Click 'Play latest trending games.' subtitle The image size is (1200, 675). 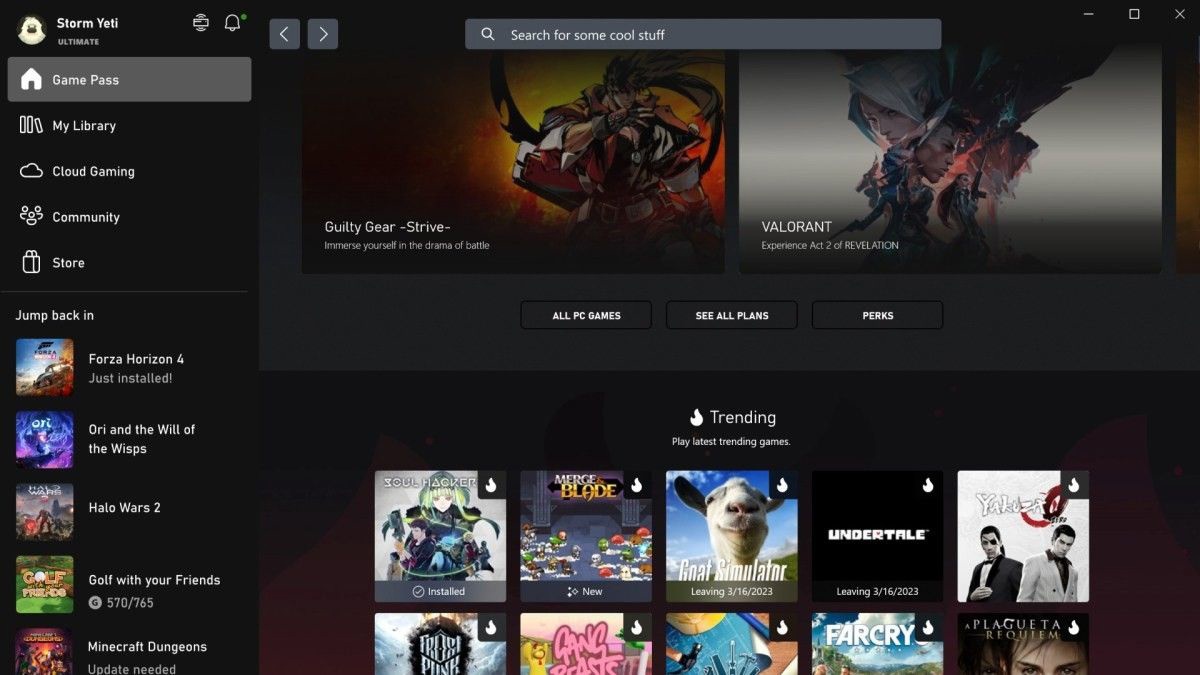(731, 441)
